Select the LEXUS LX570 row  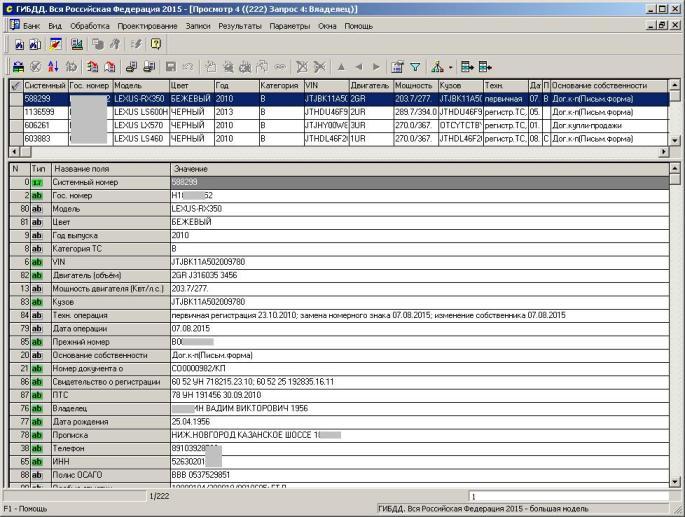click(339, 125)
